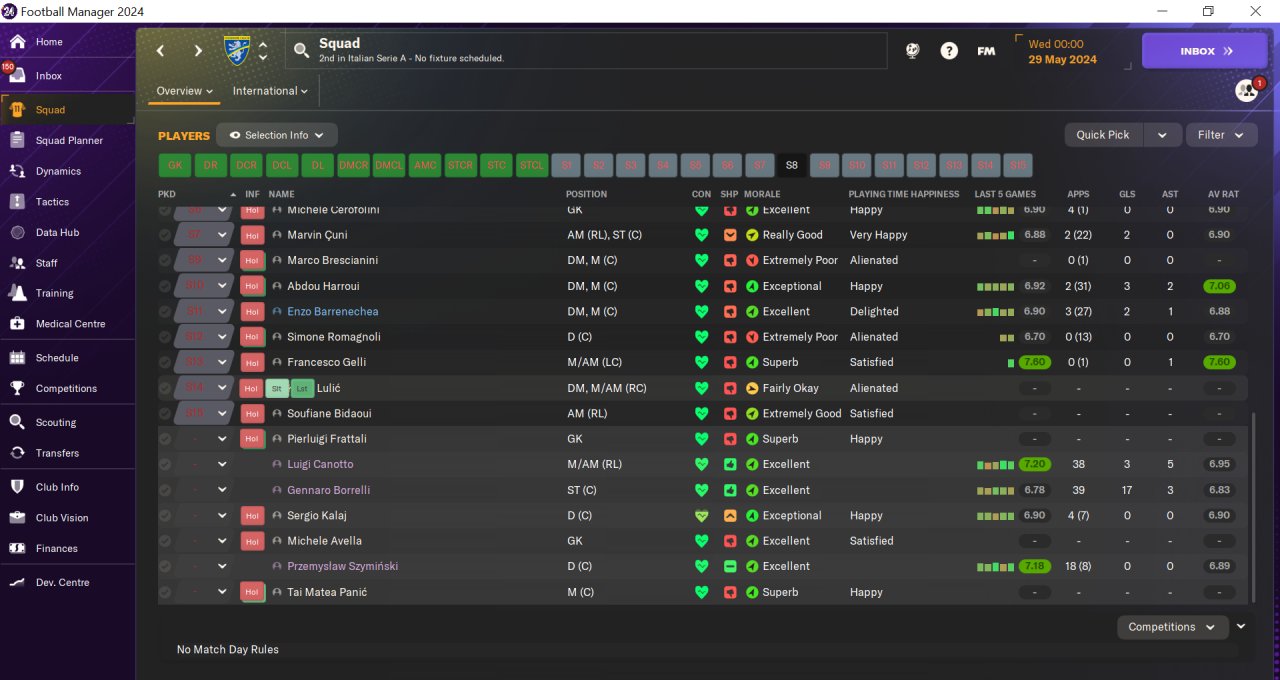Click the Quick Pick button
The height and width of the screenshot is (680, 1280).
coord(1103,135)
